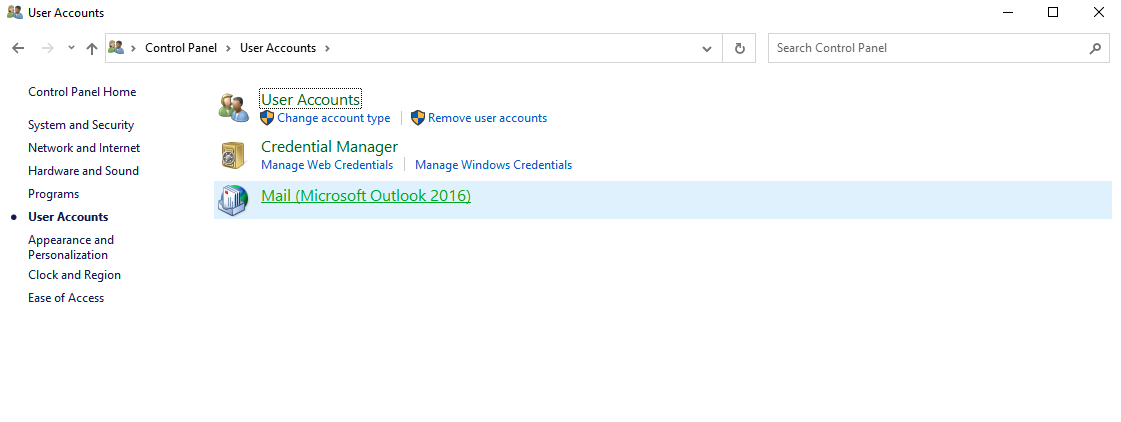The image size is (1121, 422).
Task: Click the User Accounts category icon
Action: 233,107
